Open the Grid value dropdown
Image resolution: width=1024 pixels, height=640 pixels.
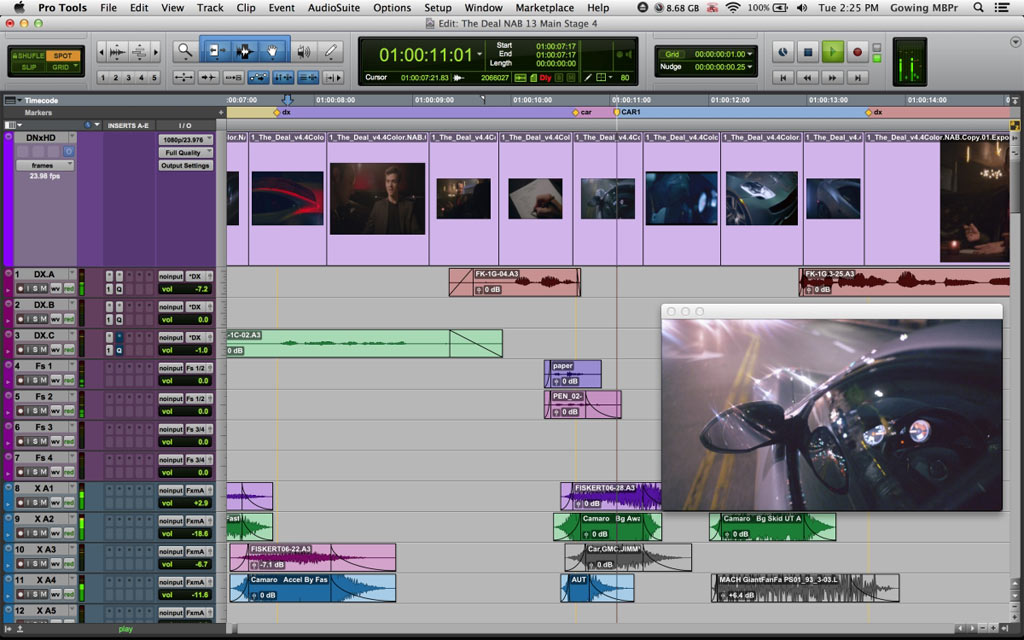[x=752, y=54]
